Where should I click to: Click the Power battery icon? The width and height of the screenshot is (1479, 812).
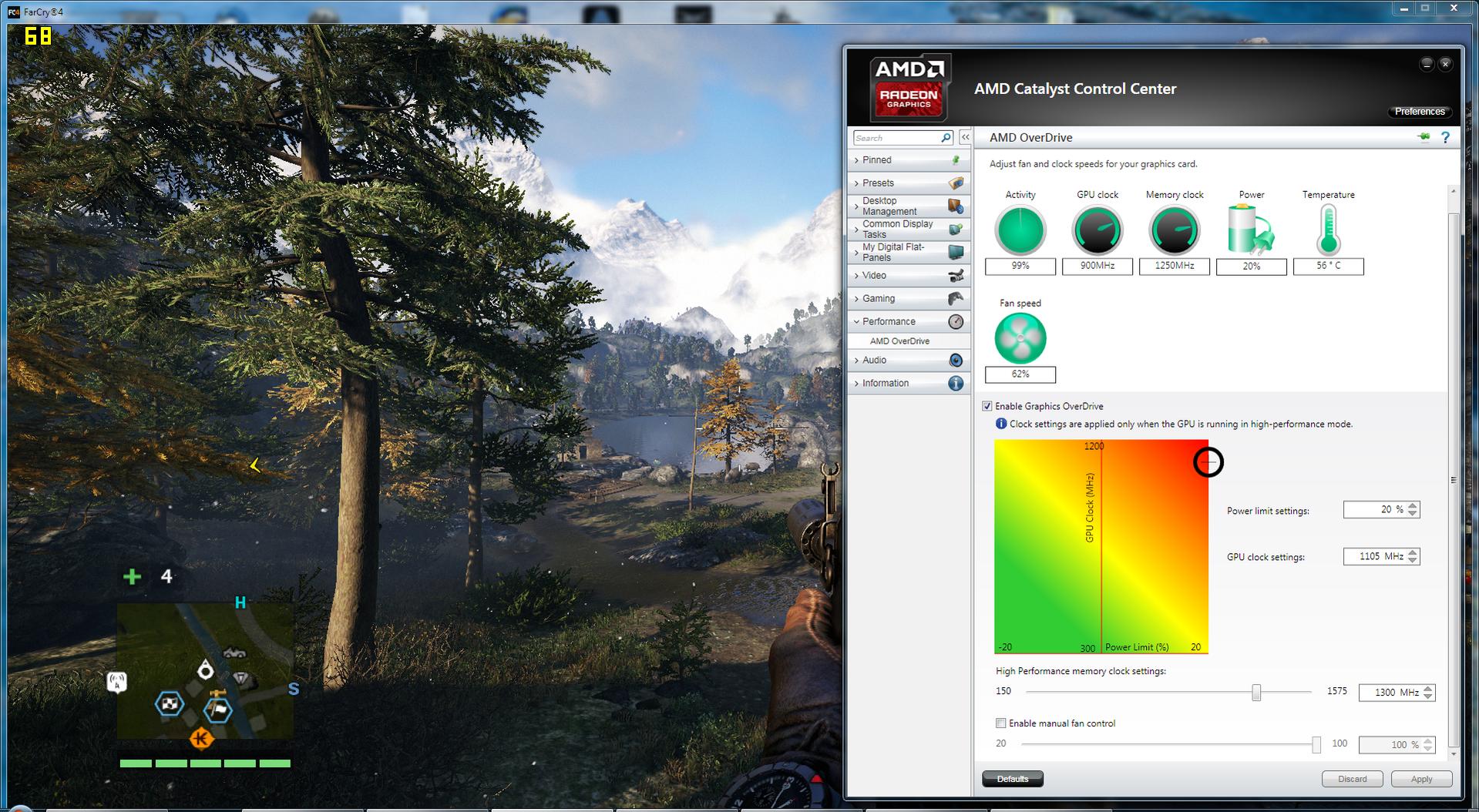pyautogui.click(x=1251, y=230)
